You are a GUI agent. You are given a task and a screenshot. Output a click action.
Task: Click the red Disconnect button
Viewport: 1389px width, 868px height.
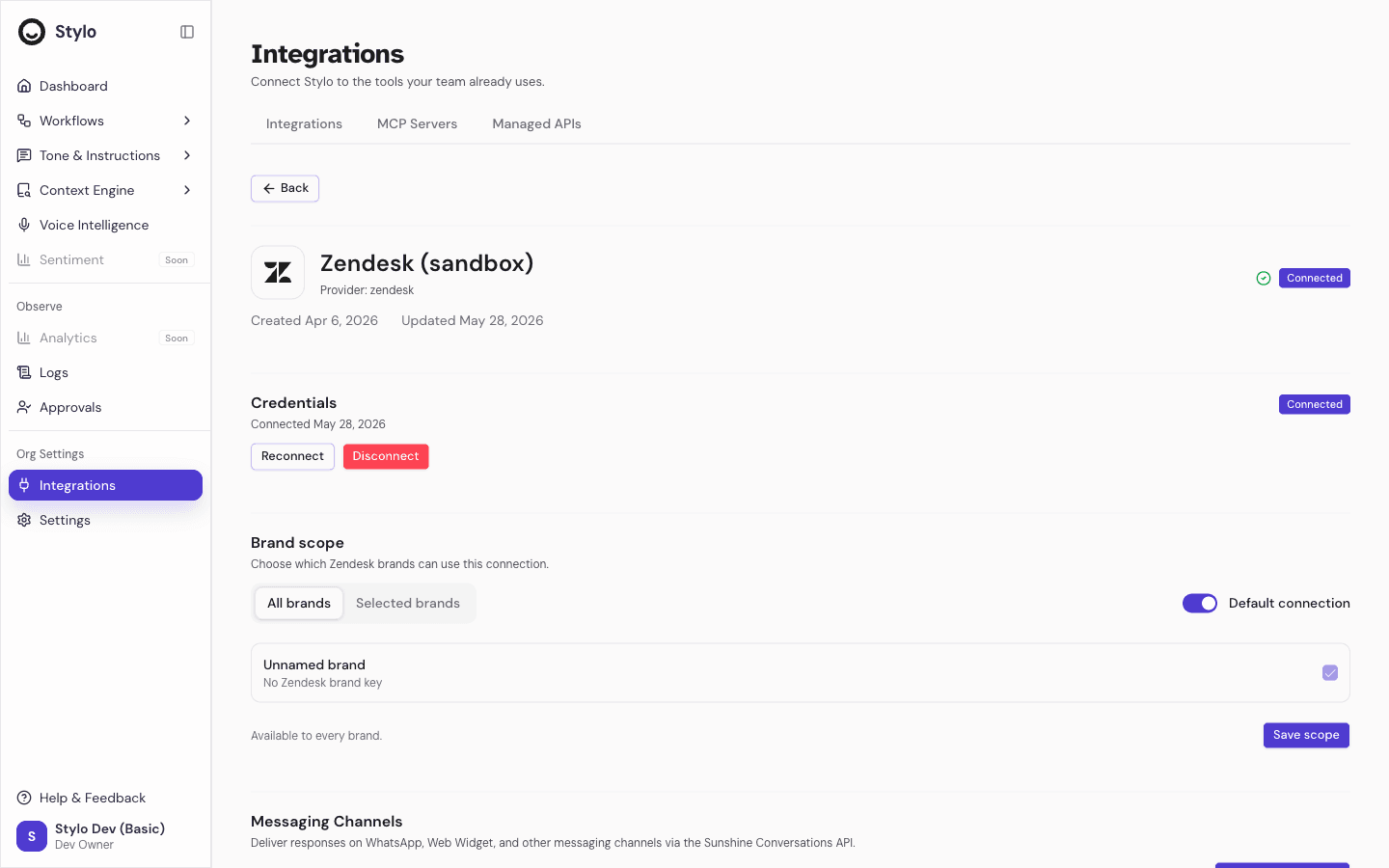386,456
